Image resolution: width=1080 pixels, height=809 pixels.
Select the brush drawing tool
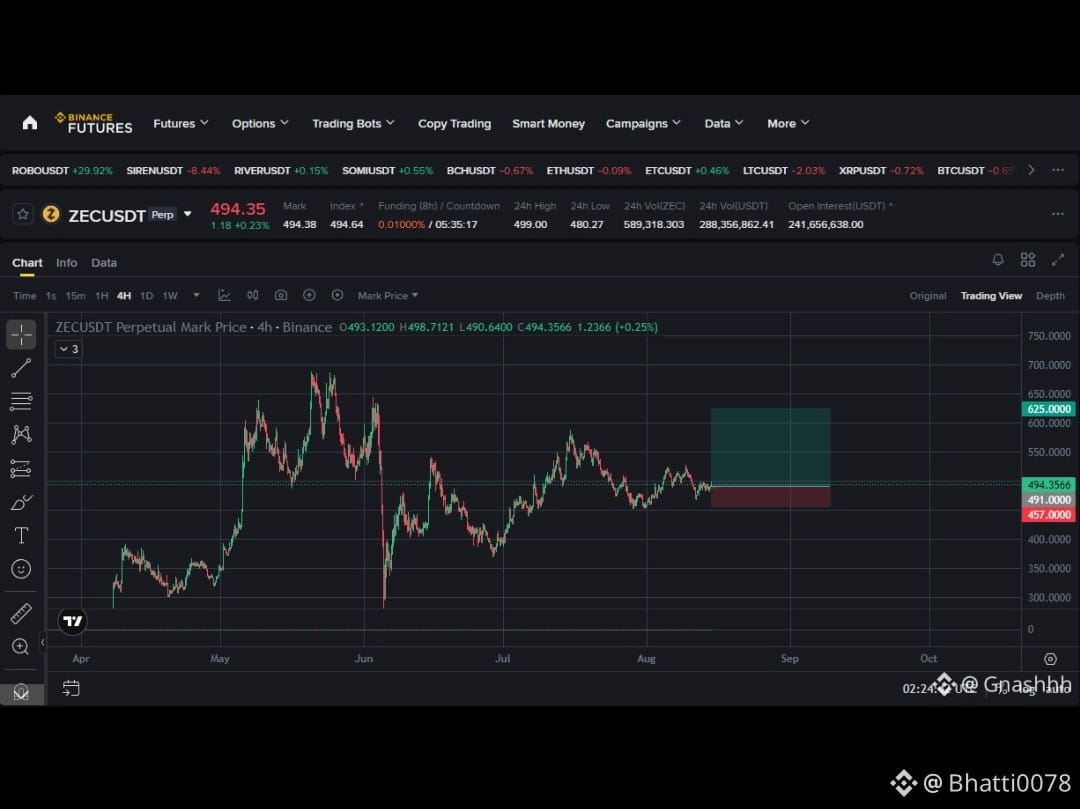(21, 502)
